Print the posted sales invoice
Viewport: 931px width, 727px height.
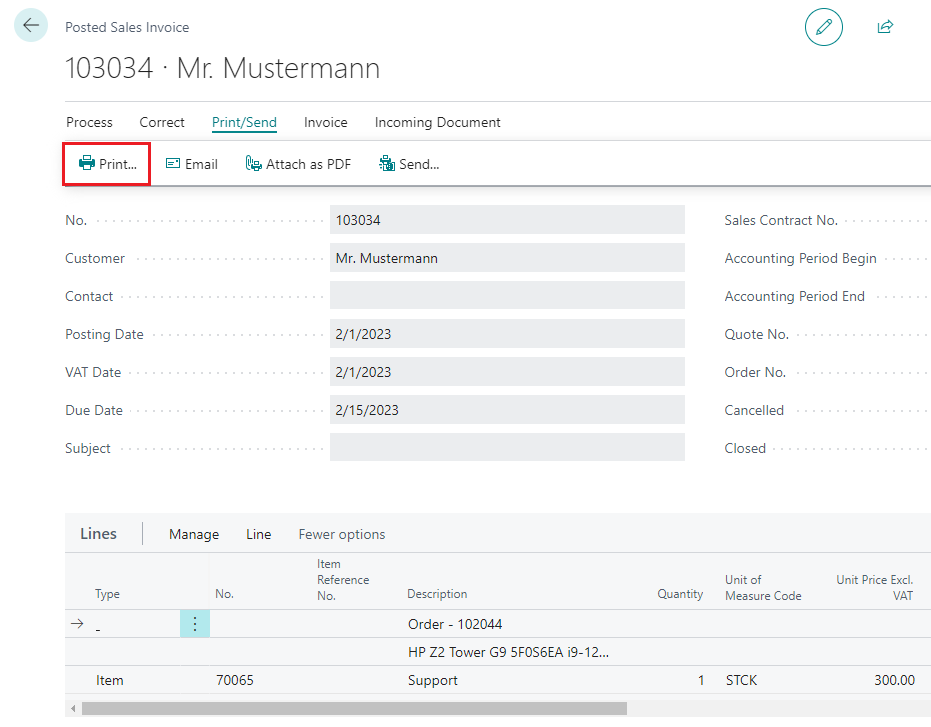click(x=107, y=164)
